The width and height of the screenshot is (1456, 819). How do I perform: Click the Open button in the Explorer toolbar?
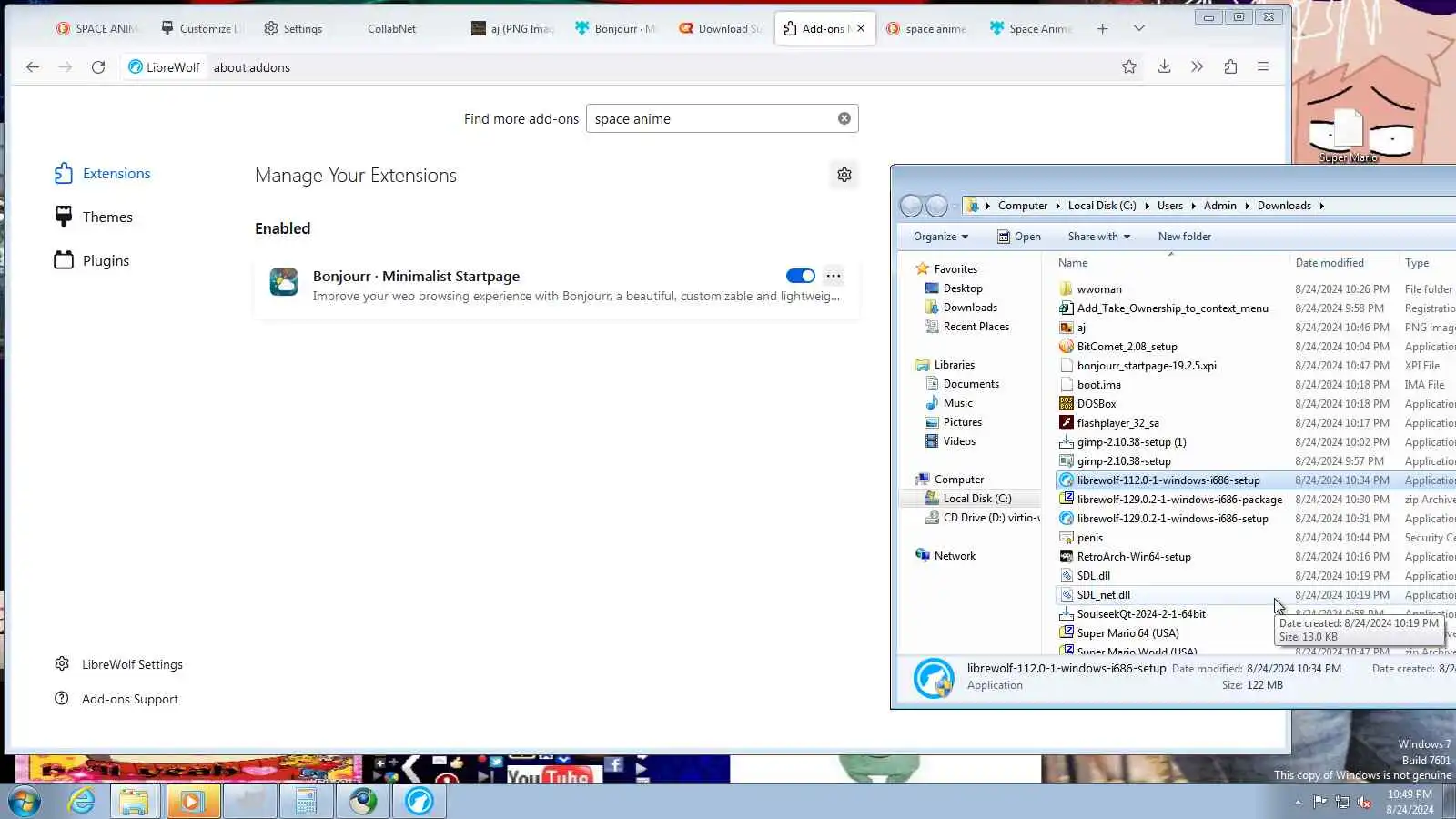pyautogui.click(x=1019, y=237)
